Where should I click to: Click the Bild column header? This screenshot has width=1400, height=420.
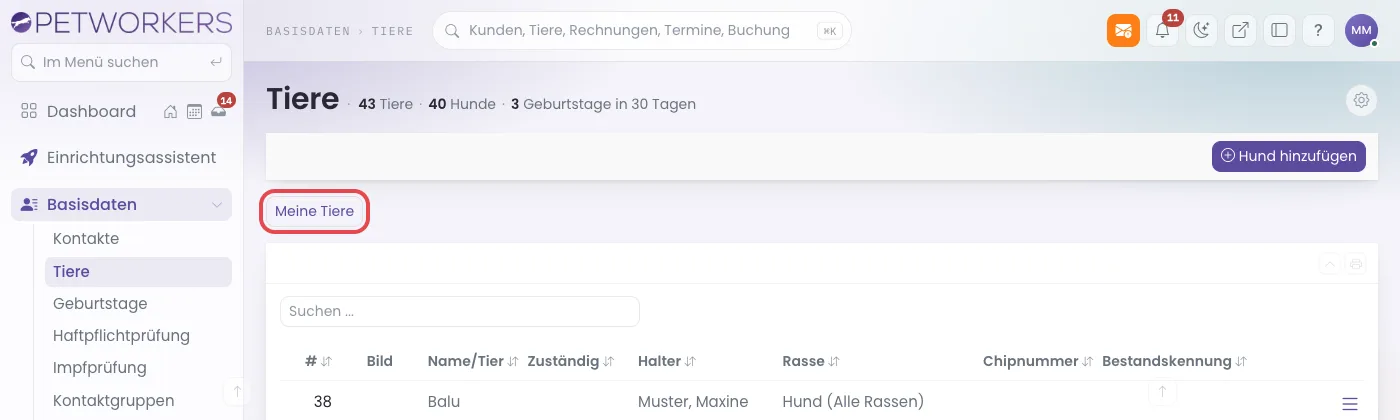[380, 361]
